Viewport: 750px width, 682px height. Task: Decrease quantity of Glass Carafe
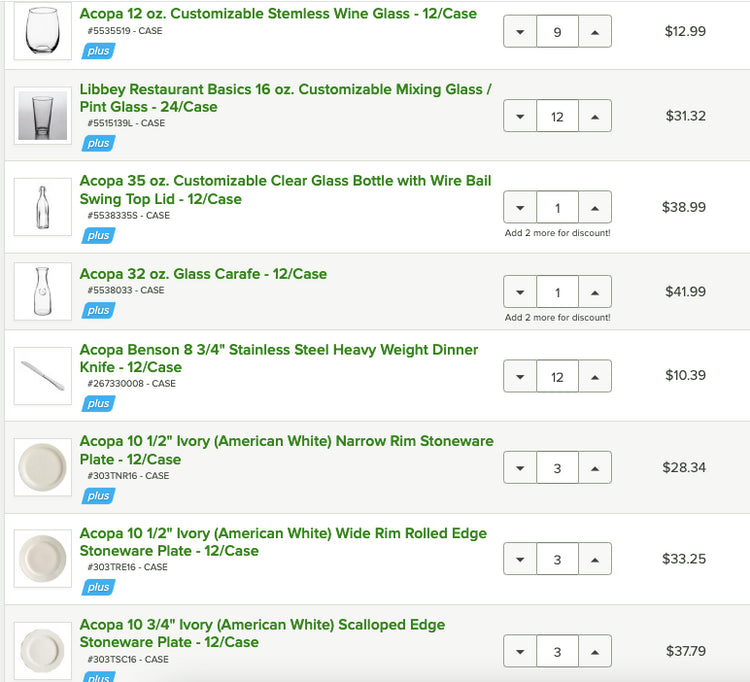click(x=520, y=293)
